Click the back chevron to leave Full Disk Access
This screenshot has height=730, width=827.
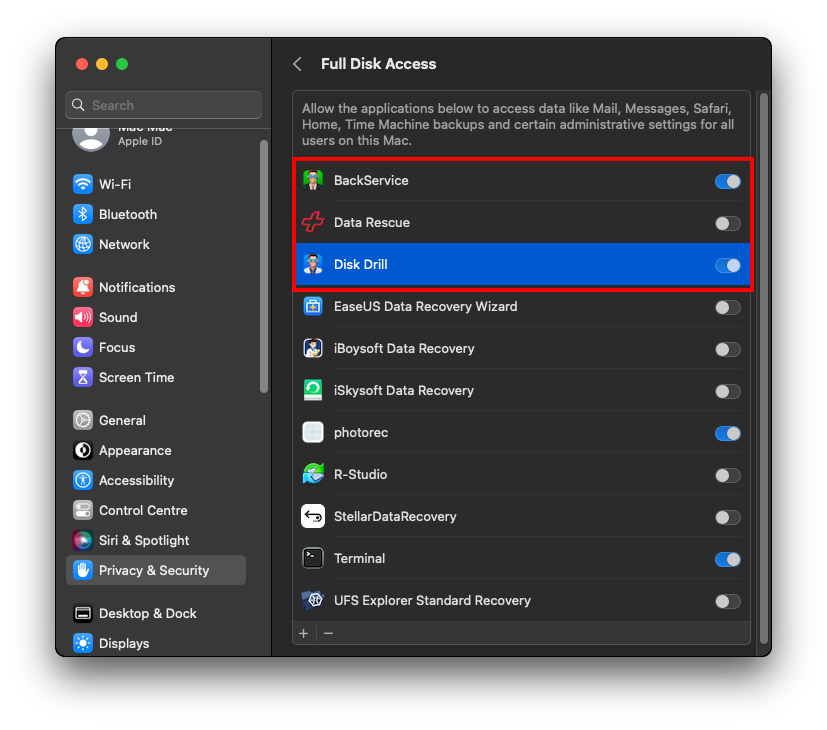[297, 63]
